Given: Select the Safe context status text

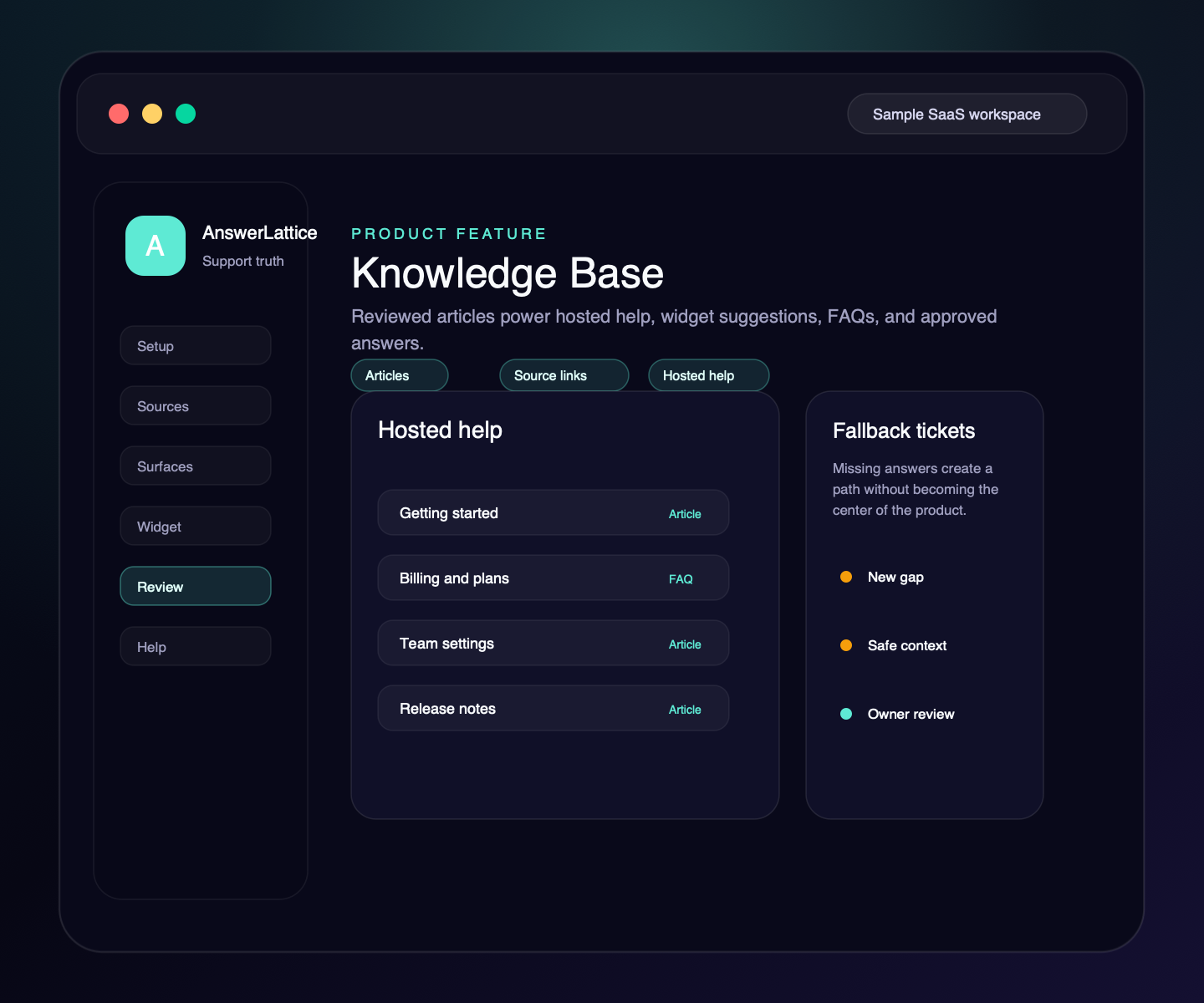Looking at the screenshot, I should [x=907, y=645].
